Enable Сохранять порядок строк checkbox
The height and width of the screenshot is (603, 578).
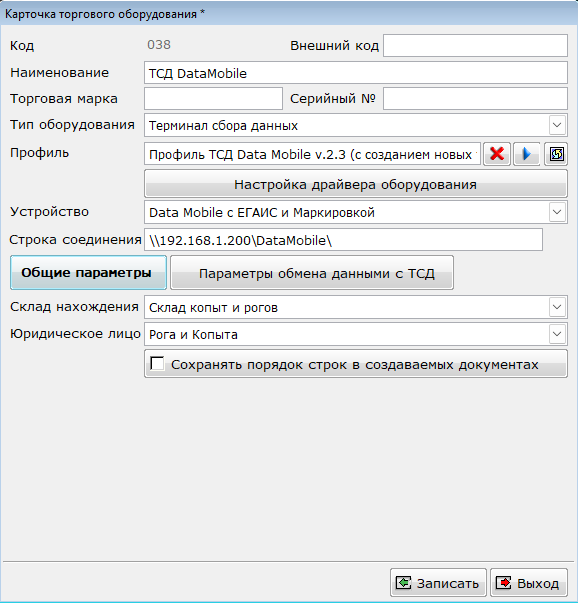click(x=157, y=363)
